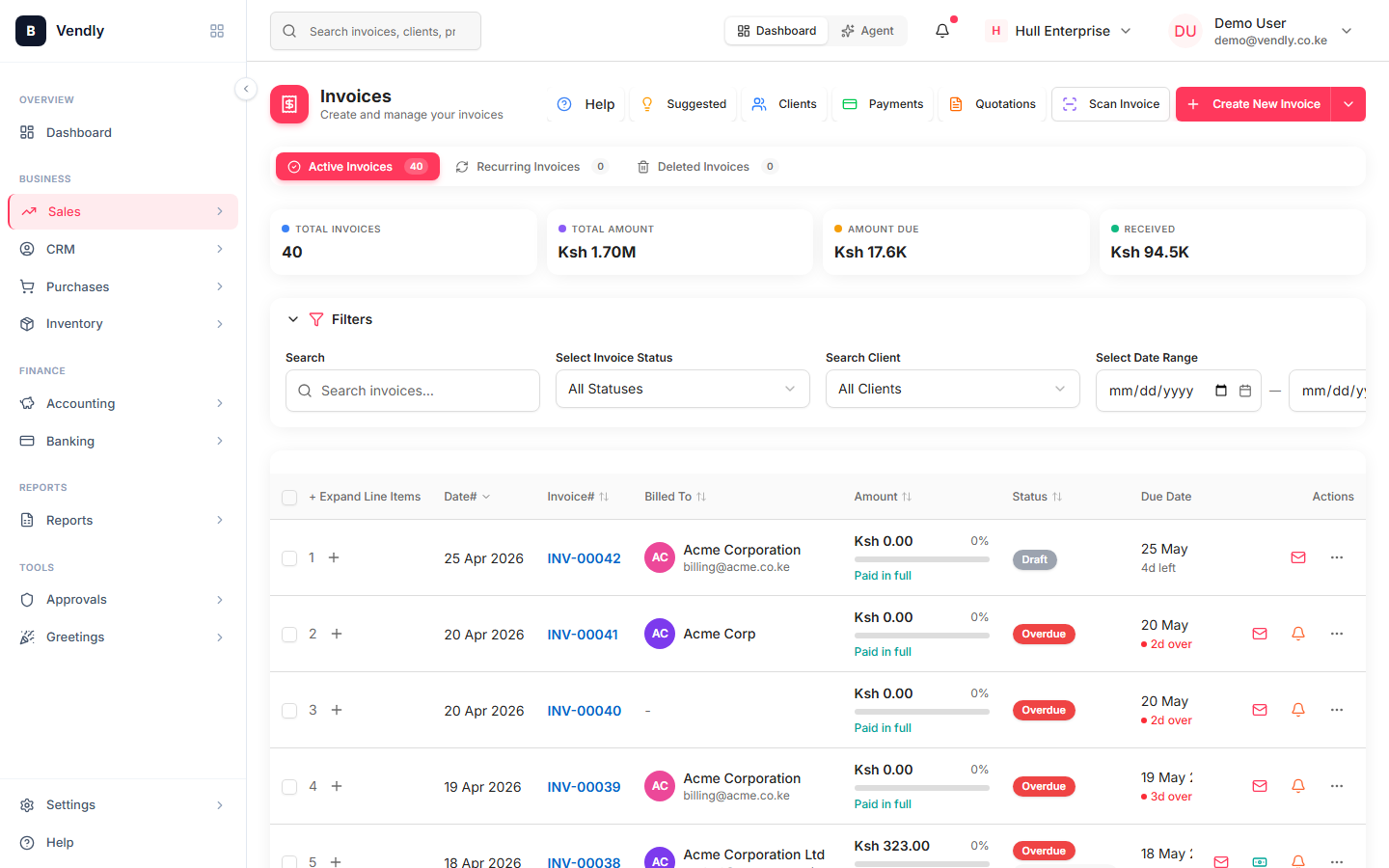This screenshot has width=1389, height=868.
Task: Send reminder bell for INV-00041
Action: pos(1298,634)
